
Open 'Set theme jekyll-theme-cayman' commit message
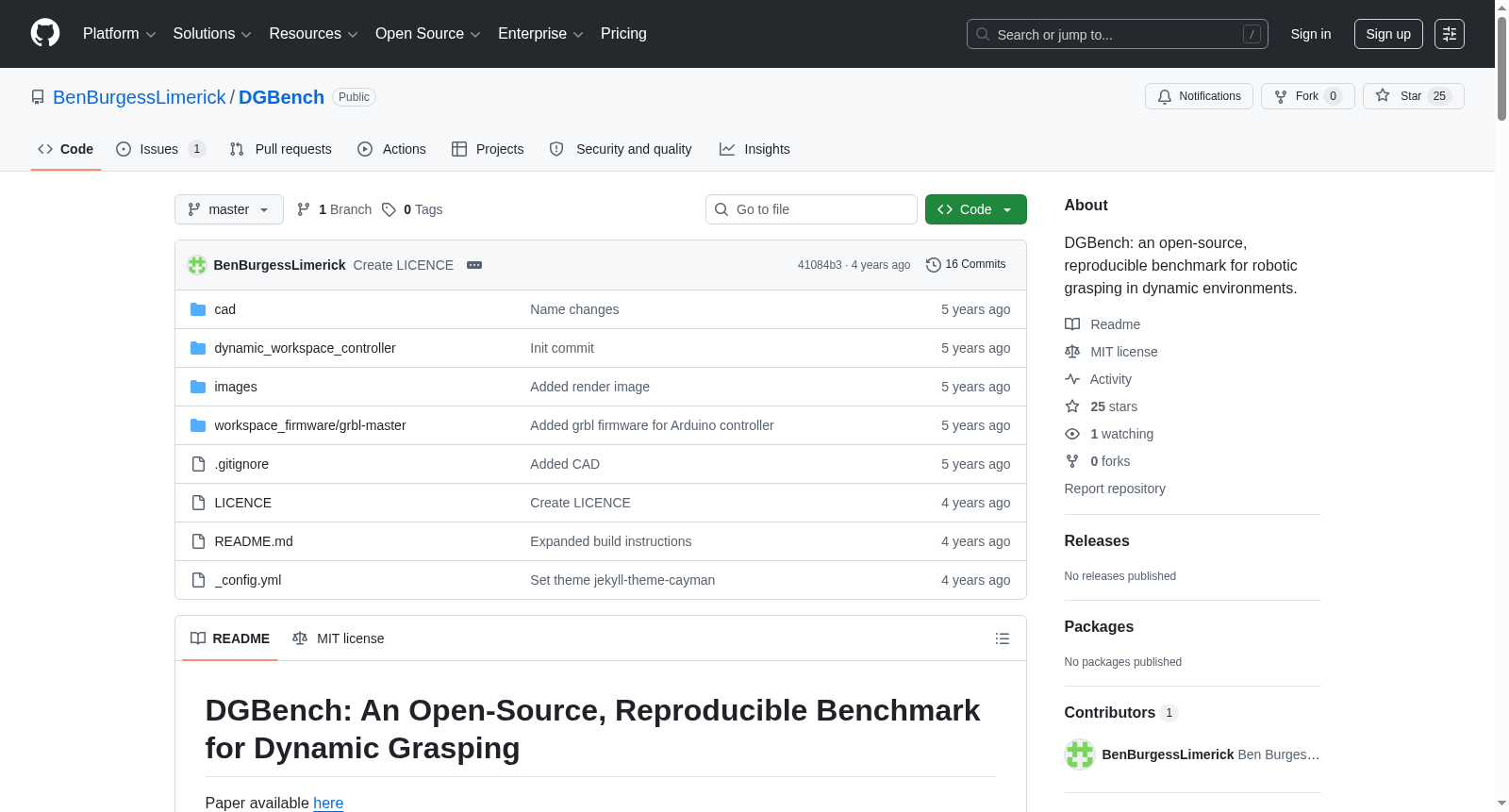click(x=622, y=580)
